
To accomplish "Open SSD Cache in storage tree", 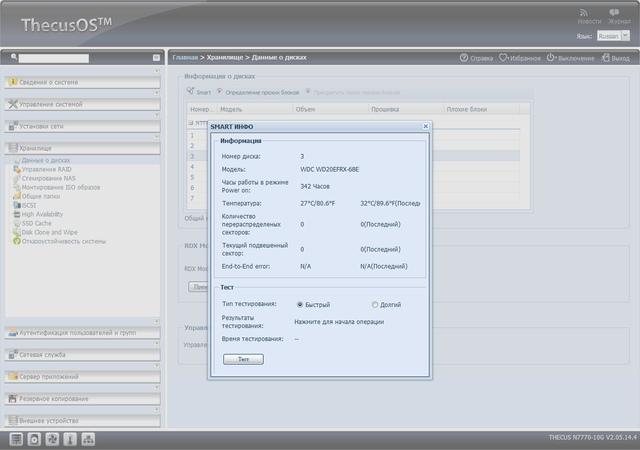I will click(36, 223).
